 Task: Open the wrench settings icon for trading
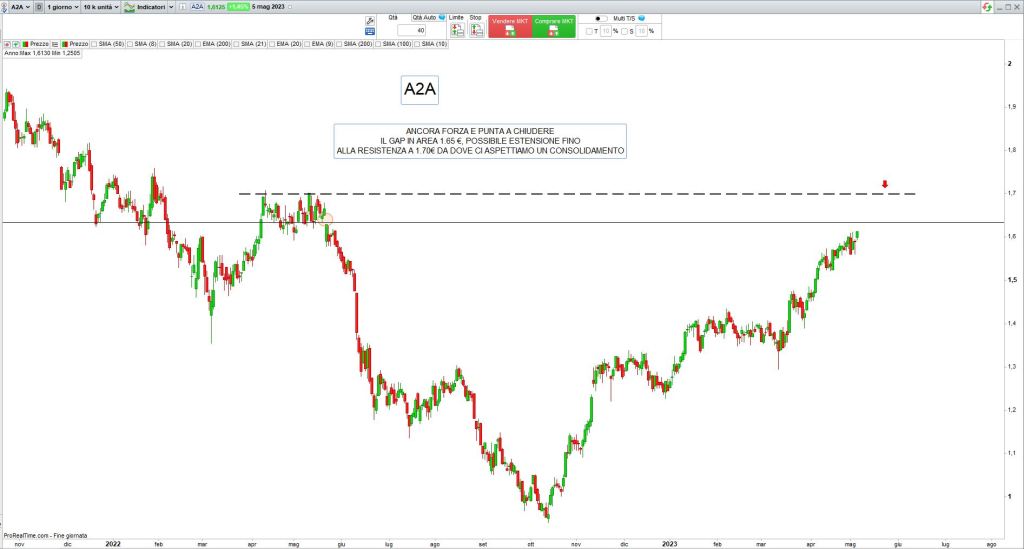(370, 21)
